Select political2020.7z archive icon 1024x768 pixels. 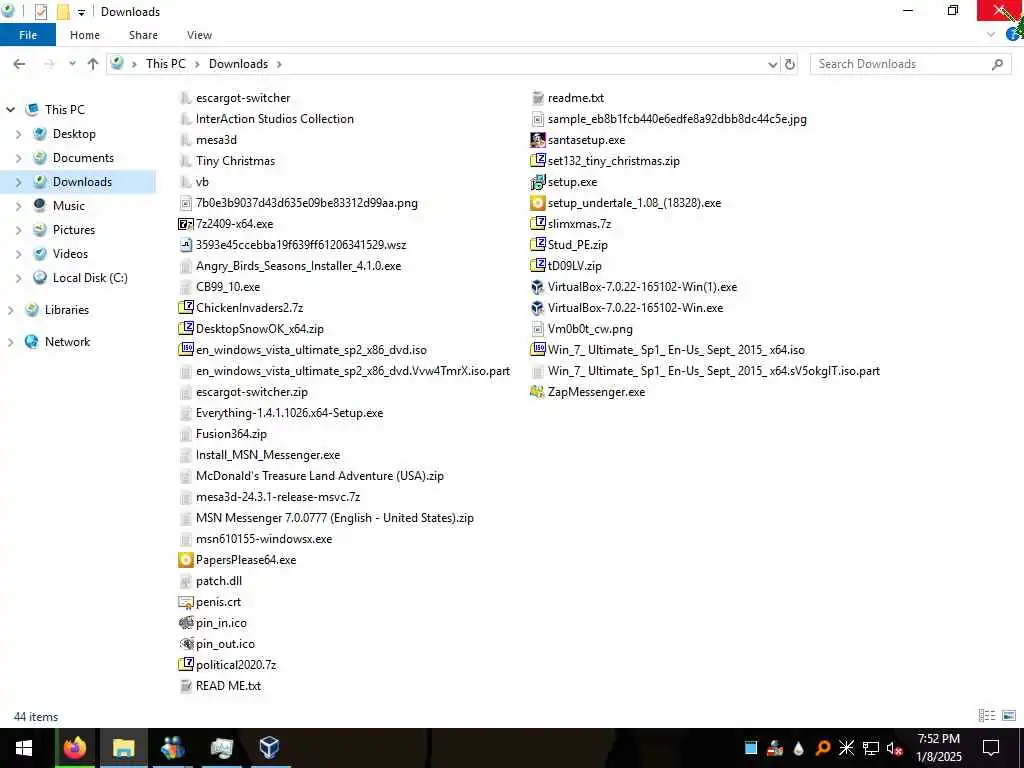(185, 665)
